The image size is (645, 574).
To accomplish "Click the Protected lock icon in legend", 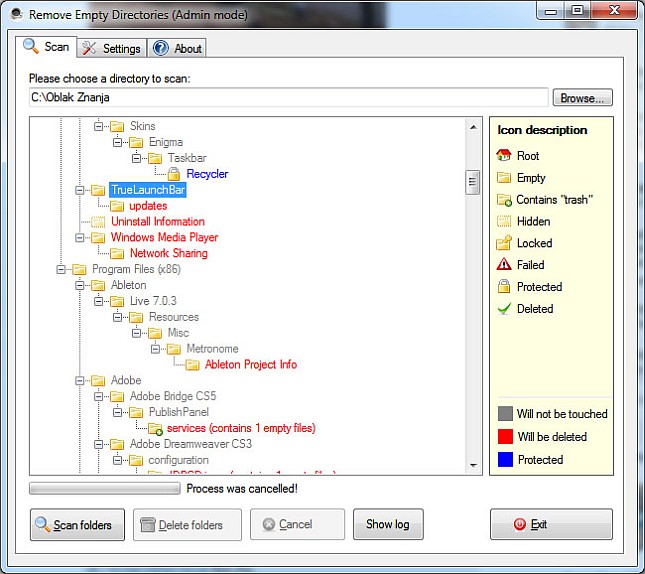I will click(x=504, y=287).
